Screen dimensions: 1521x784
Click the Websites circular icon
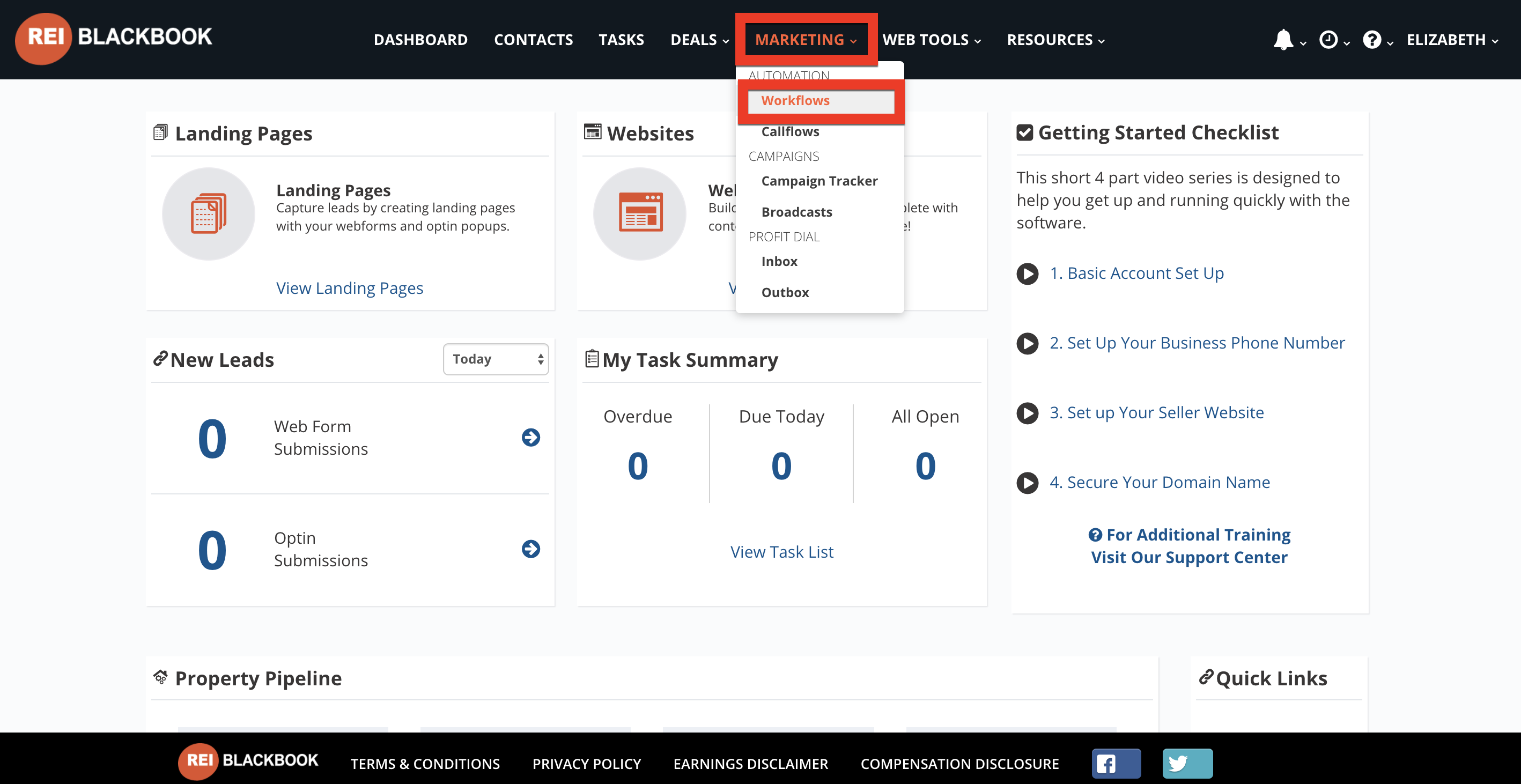[639, 214]
